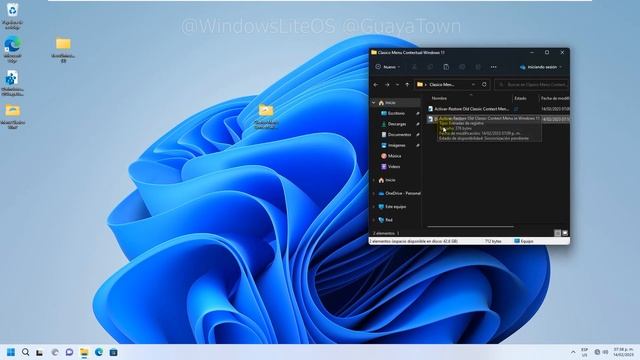This screenshot has height=360, width=640.
Task: Open the Windows Start button
Action: 11,352
